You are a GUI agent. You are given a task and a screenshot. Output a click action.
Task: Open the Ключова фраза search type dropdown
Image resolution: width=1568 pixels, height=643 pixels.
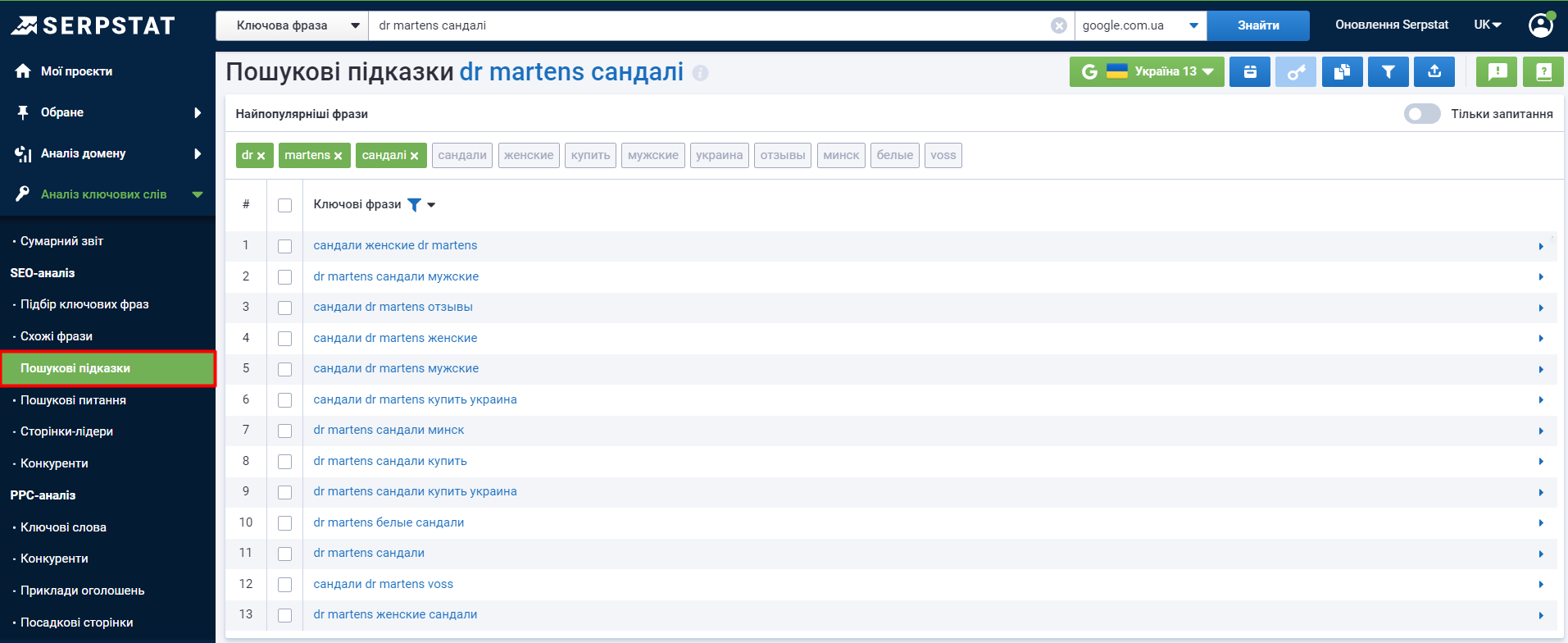tap(292, 25)
